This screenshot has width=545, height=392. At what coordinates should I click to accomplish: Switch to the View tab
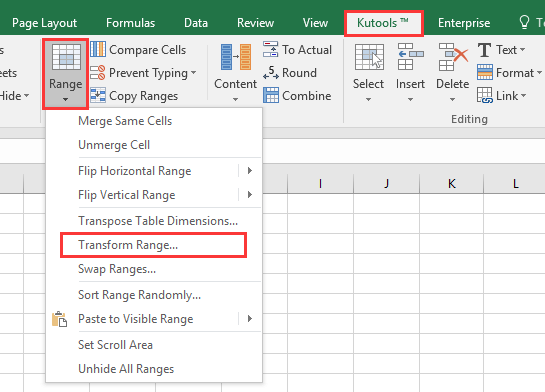[x=315, y=23]
